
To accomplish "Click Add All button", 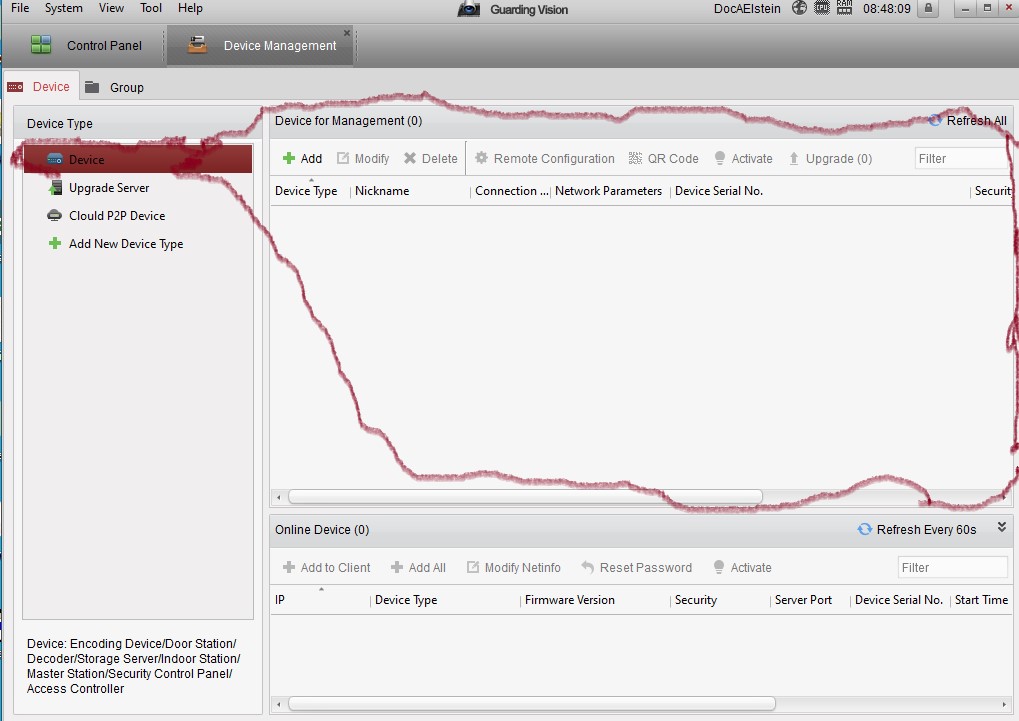I will (x=418, y=568).
